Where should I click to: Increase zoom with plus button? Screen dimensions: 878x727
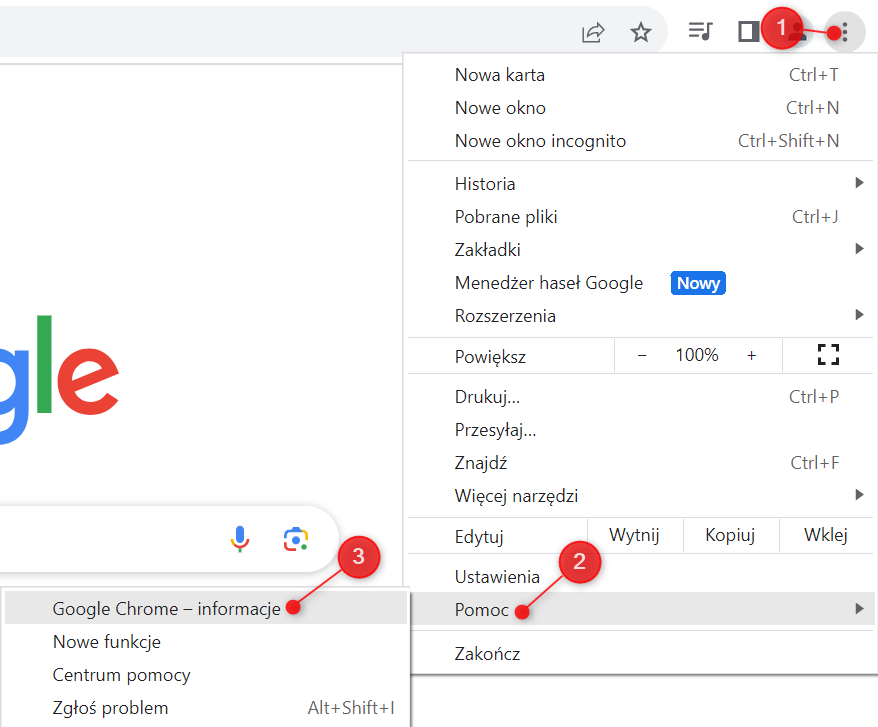(751, 355)
